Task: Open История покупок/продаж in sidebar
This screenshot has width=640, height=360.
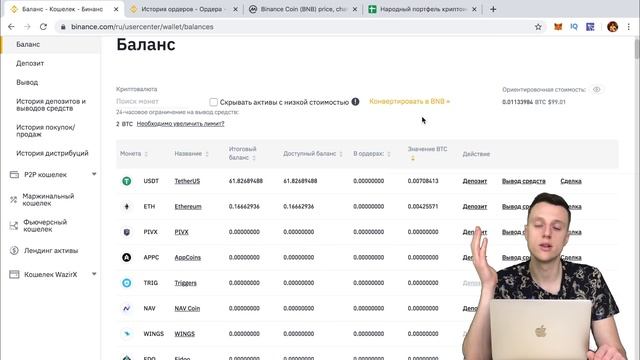Action: [46, 131]
